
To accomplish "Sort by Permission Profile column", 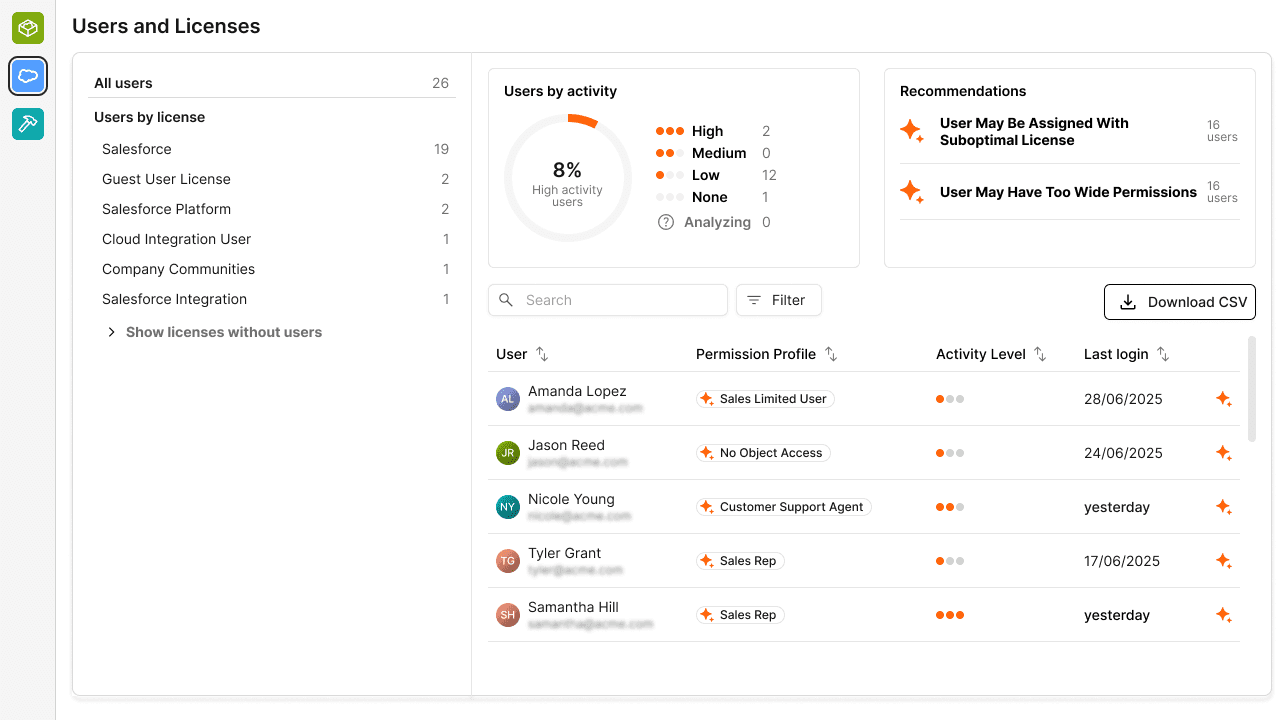I will click(x=831, y=354).
